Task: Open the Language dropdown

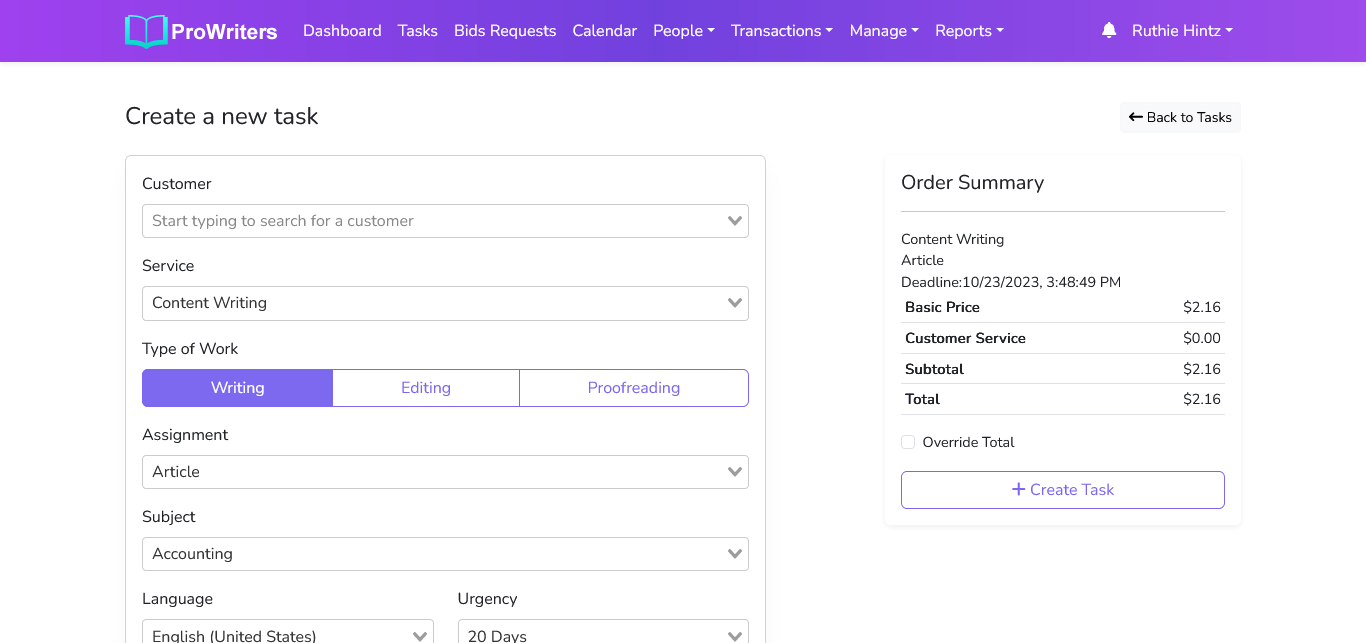Action: point(288,634)
